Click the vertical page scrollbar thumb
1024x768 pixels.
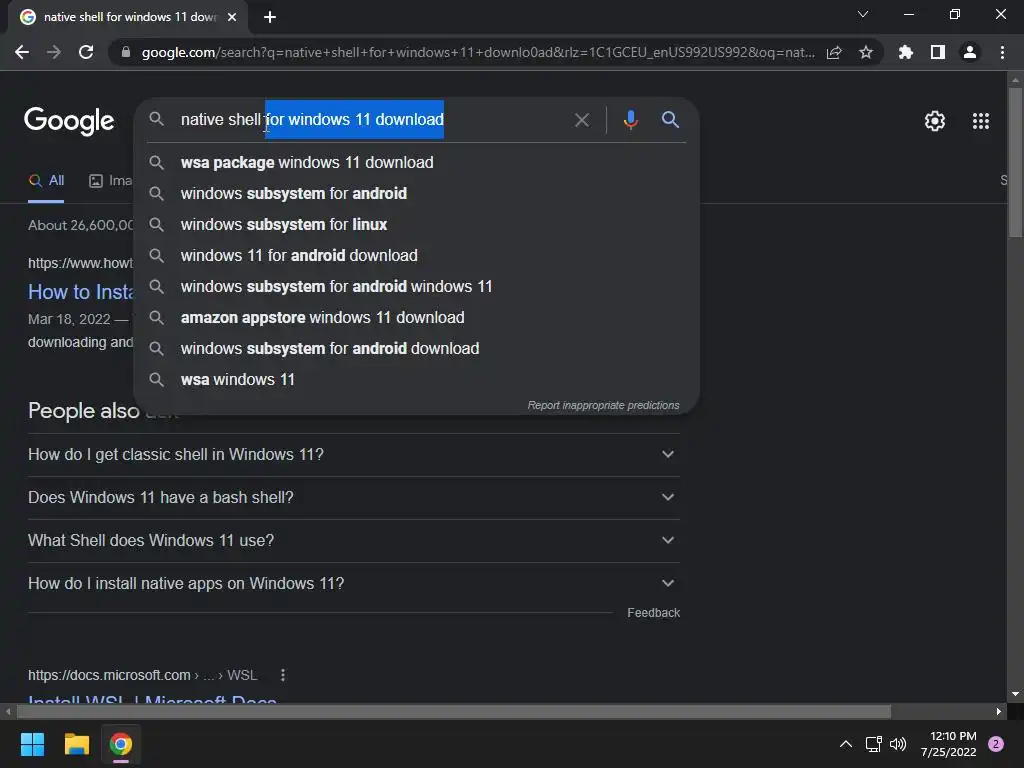pyautogui.click(x=1015, y=163)
